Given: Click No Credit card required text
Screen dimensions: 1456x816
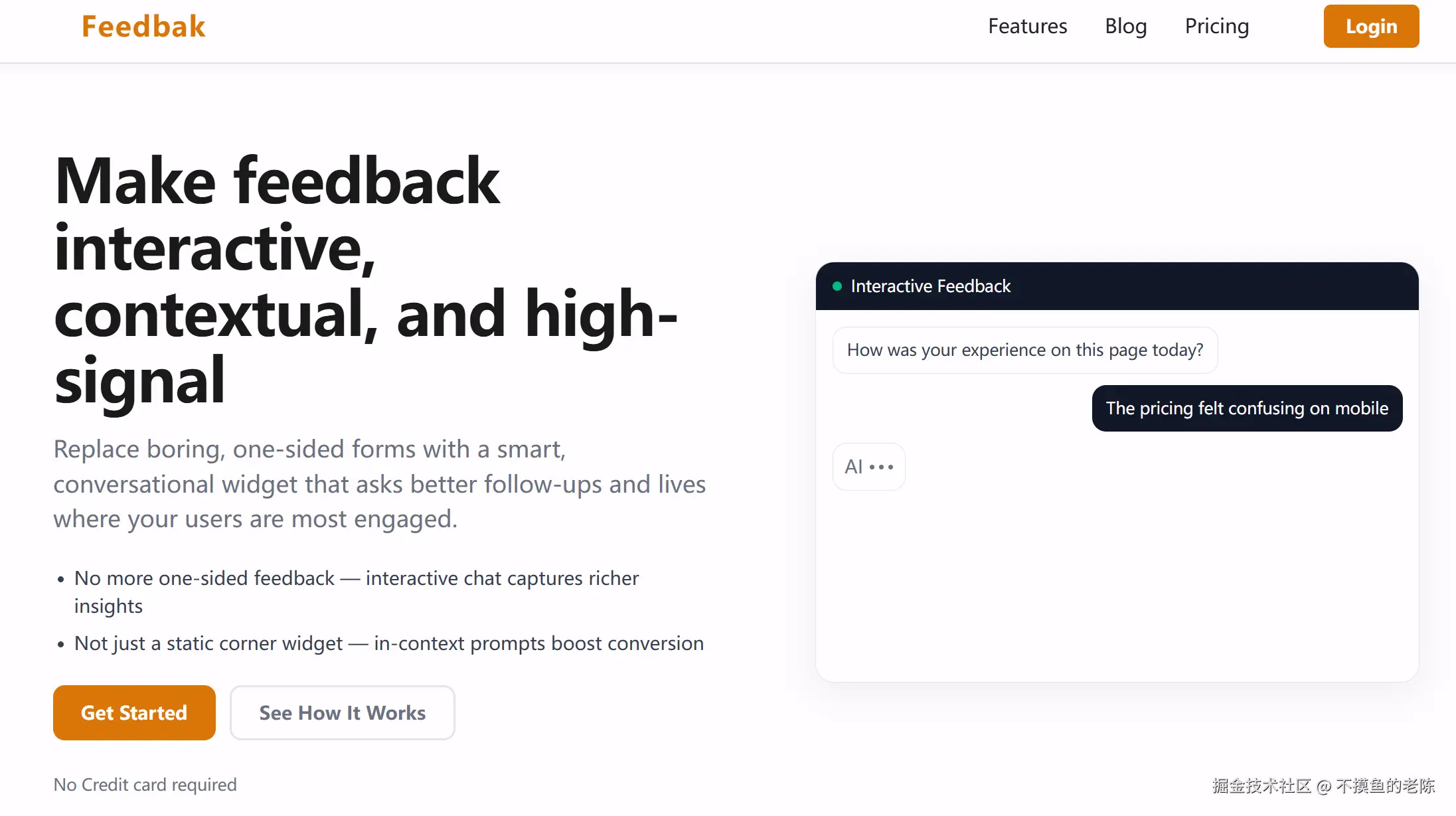Looking at the screenshot, I should tap(145, 785).
